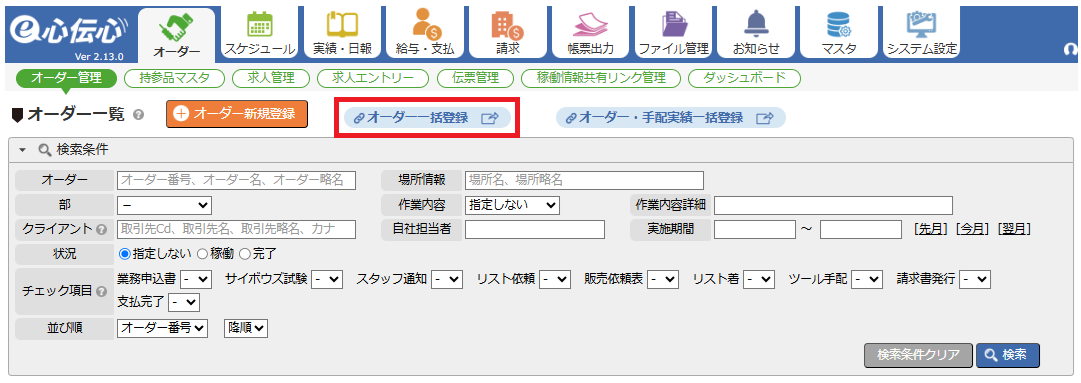Open the 販売依頼表 dropdown
The height and width of the screenshot is (383, 1081).
(662, 279)
